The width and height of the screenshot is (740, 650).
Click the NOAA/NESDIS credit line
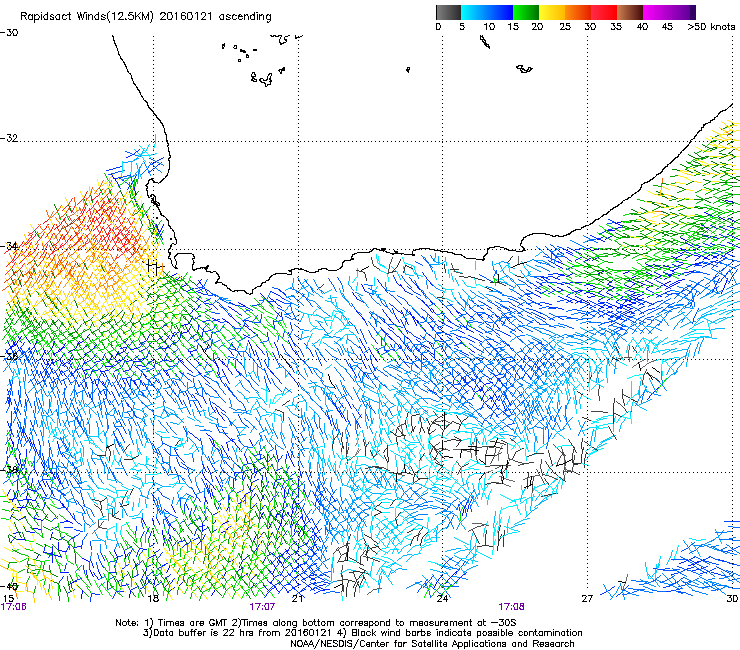pyautogui.click(x=432, y=644)
